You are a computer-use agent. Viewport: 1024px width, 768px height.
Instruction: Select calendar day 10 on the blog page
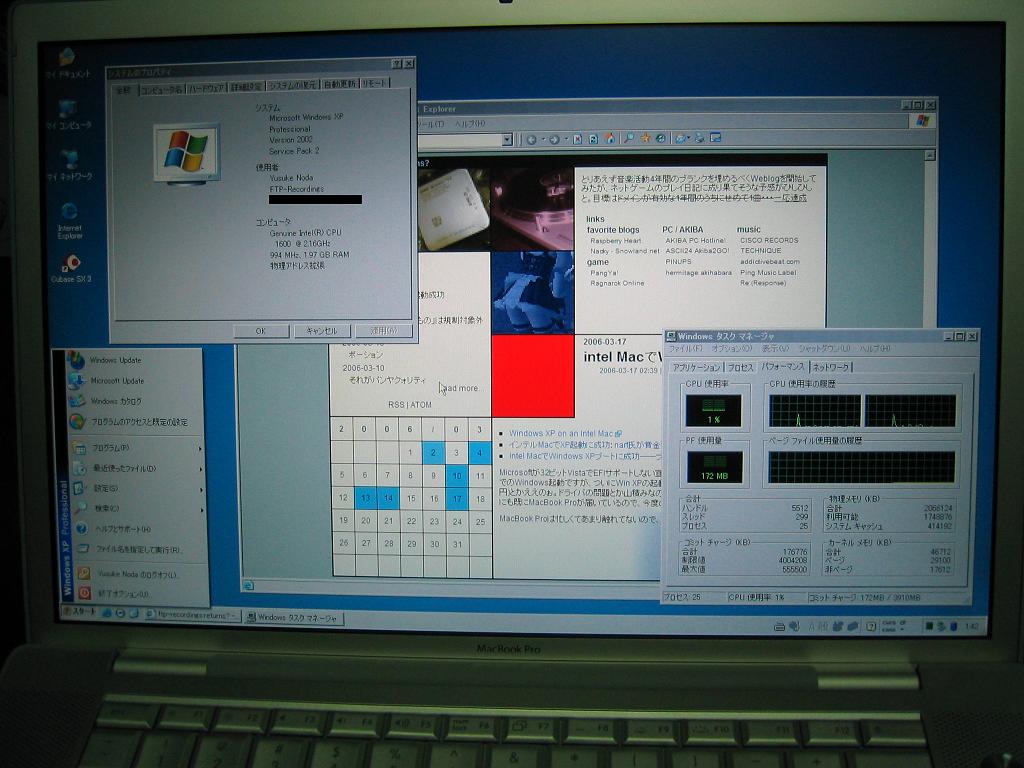[x=456, y=476]
